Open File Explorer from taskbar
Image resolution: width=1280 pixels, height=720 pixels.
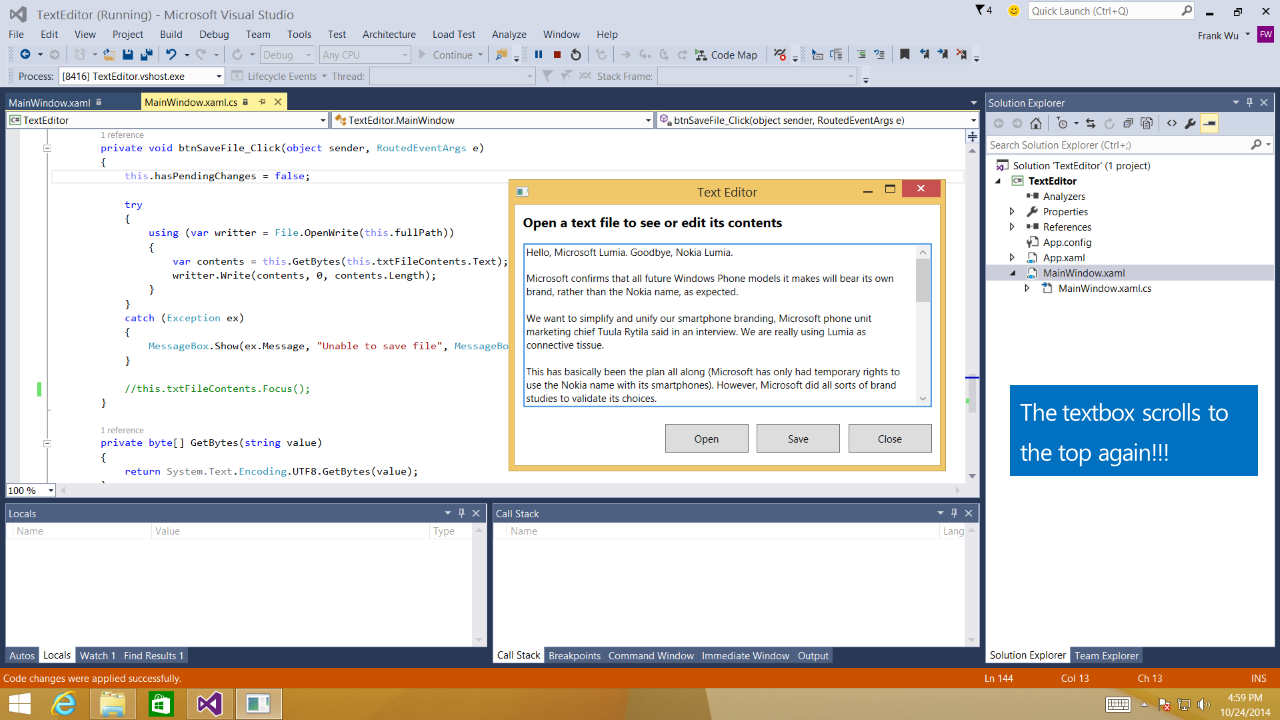113,704
